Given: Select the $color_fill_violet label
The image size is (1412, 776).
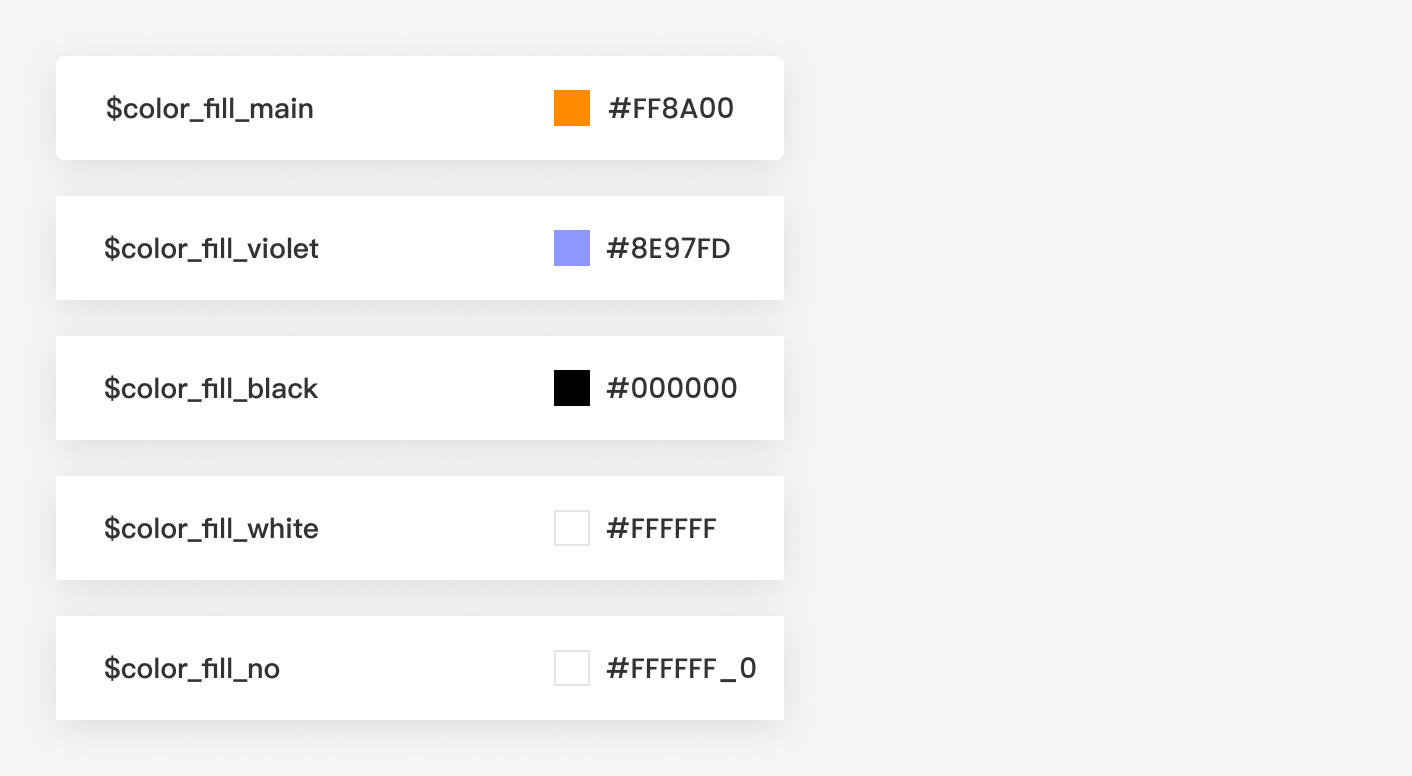Looking at the screenshot, I should pyautogui.click(x=211, y=248).
